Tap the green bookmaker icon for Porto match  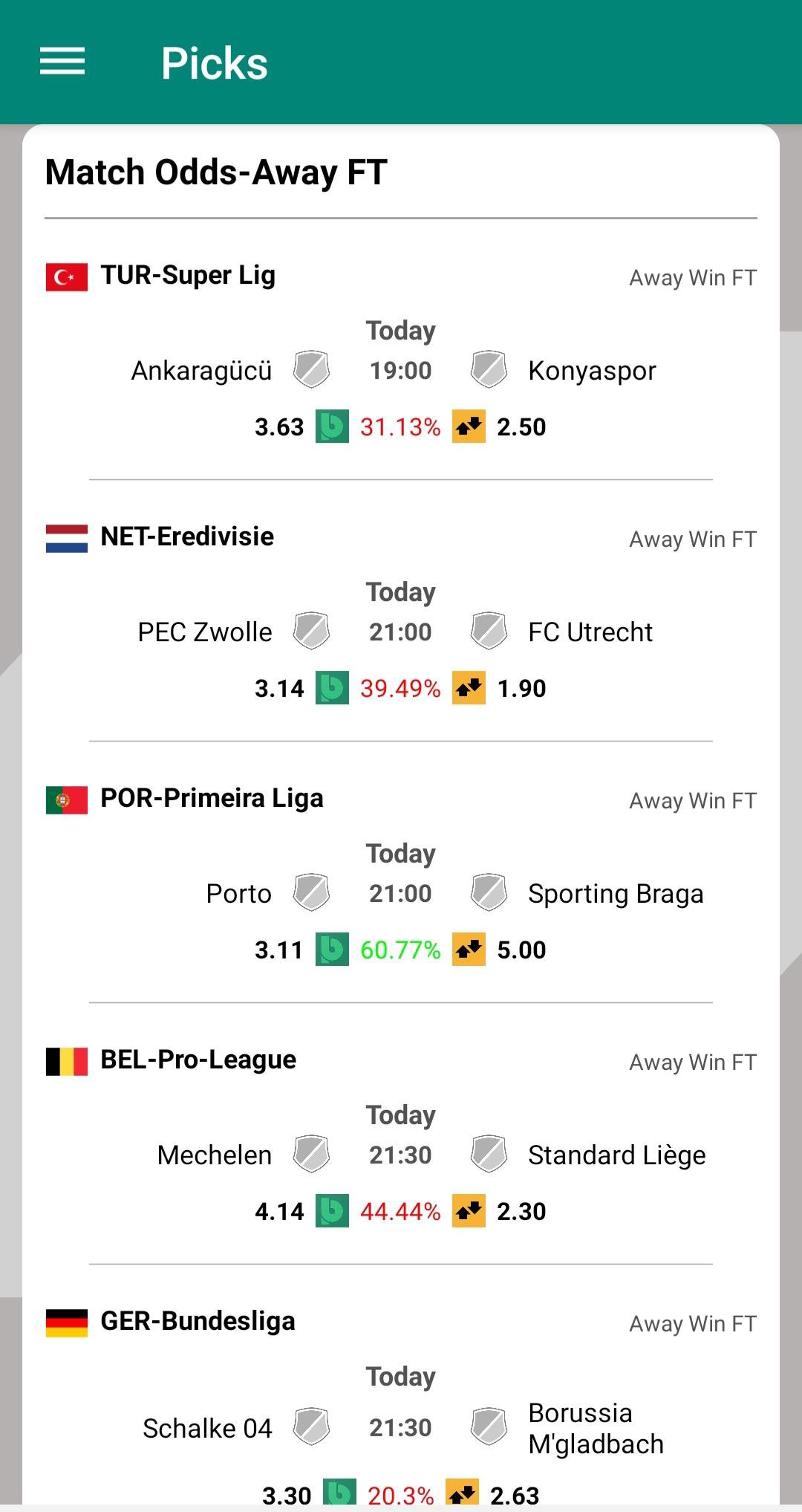tap(332, 950)
